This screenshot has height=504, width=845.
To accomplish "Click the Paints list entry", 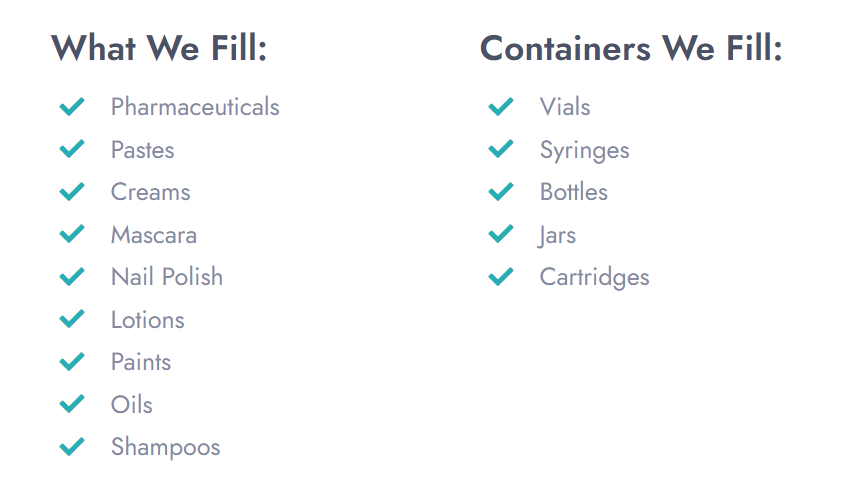I will (x=141, y=362).
